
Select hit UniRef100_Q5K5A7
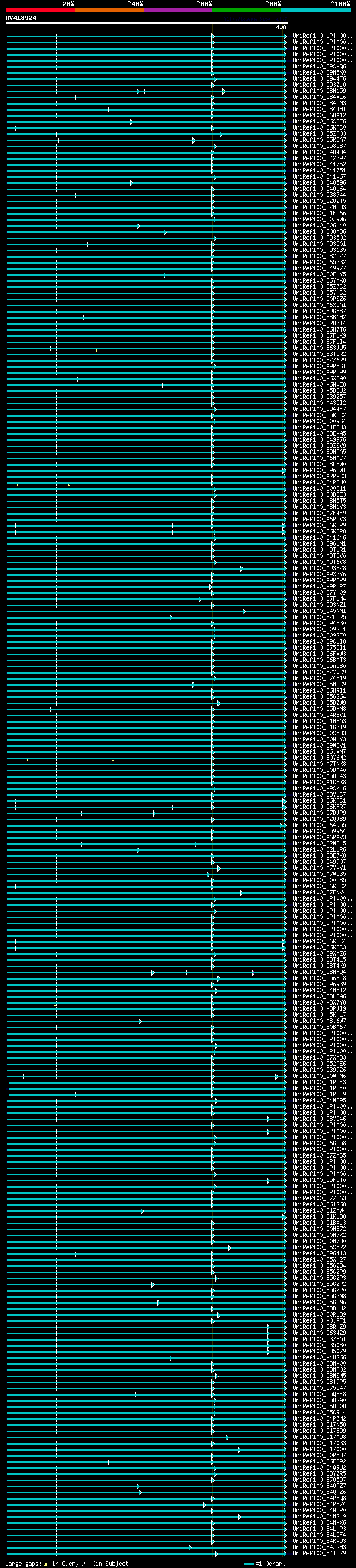319,140
